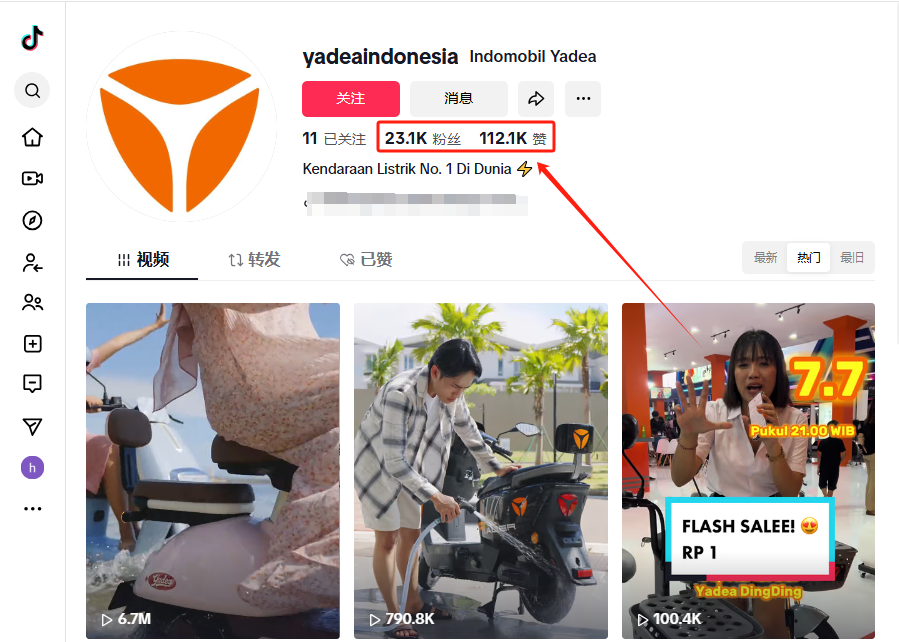Open Explore via compass icon

(x=32, y=220)
